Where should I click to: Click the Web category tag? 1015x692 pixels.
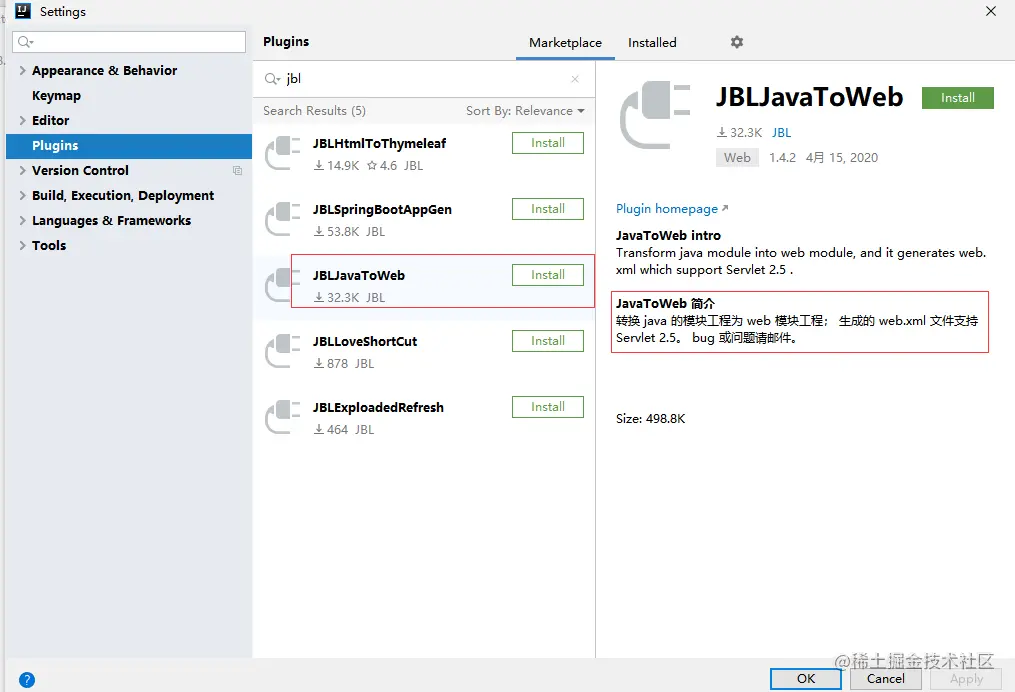[x=737, y=157]
